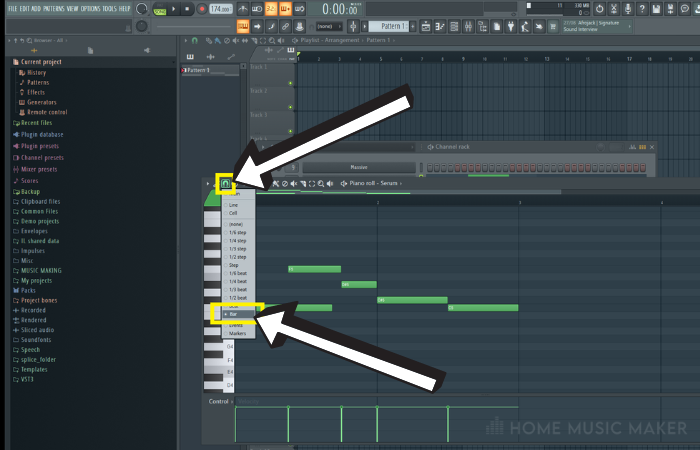Click the record button
This screenshot has height=450, width=700.
[202, 8]
